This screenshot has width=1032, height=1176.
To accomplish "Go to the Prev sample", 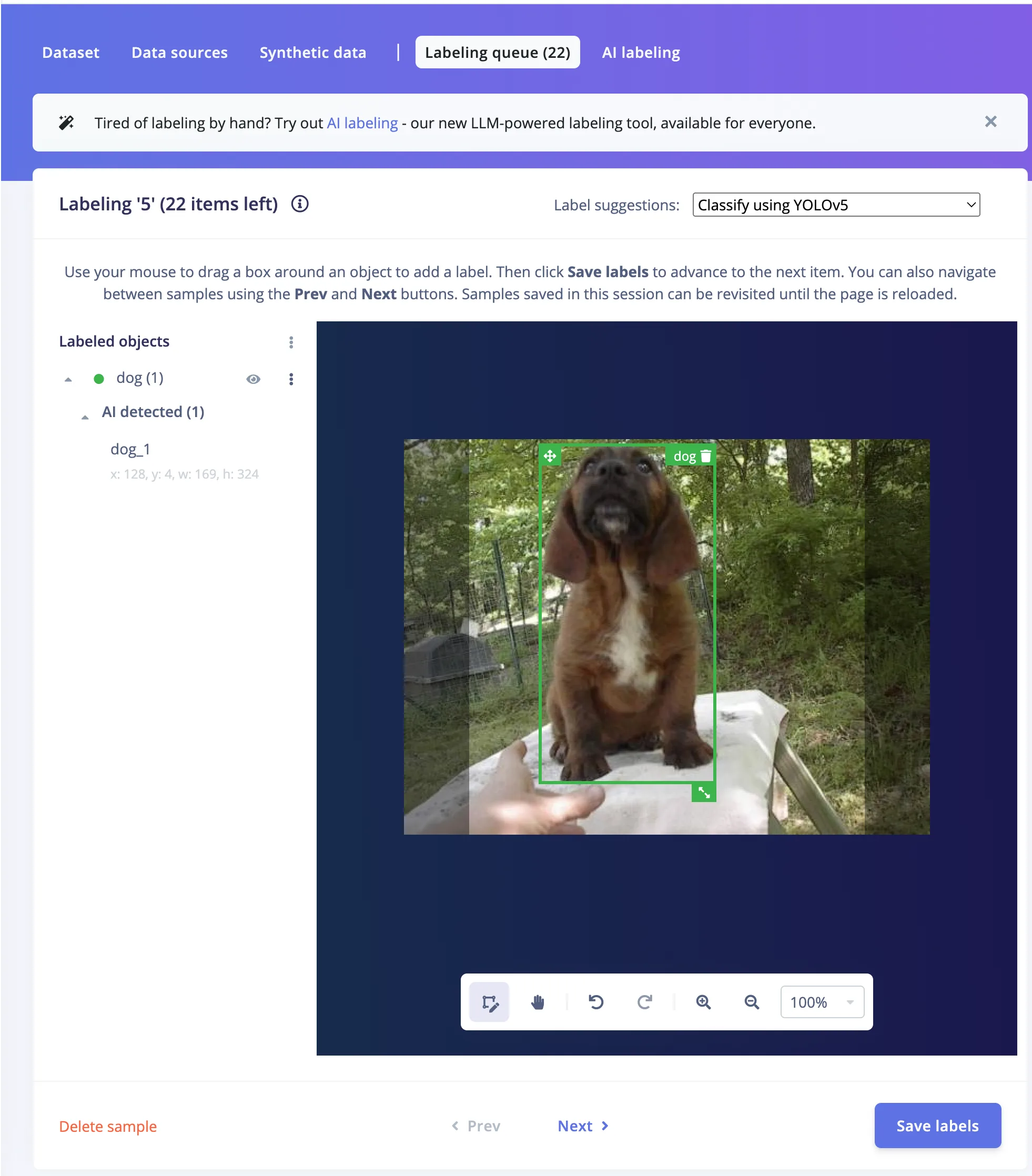I will (x=475, y=1126).
